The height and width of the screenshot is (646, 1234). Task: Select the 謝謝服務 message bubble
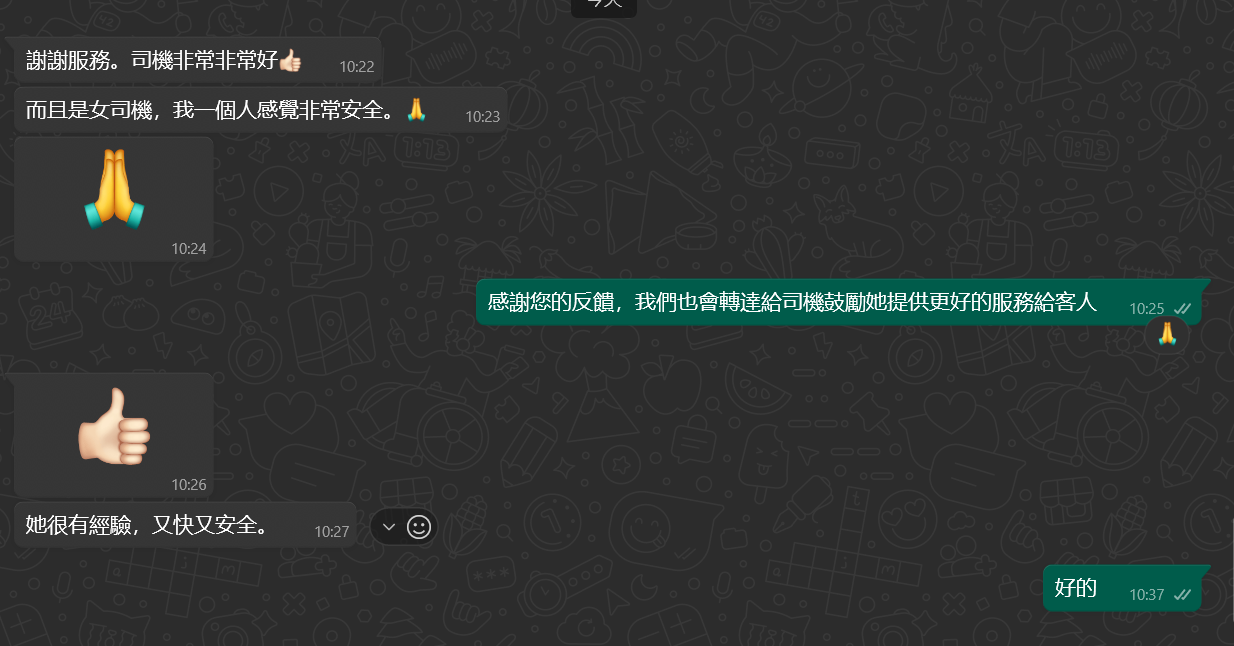198,60
